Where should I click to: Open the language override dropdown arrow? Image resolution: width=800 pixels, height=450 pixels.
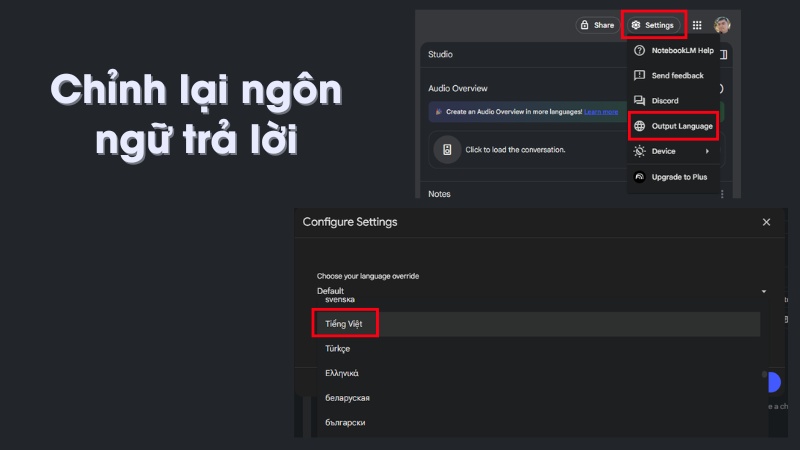point(763,291)
